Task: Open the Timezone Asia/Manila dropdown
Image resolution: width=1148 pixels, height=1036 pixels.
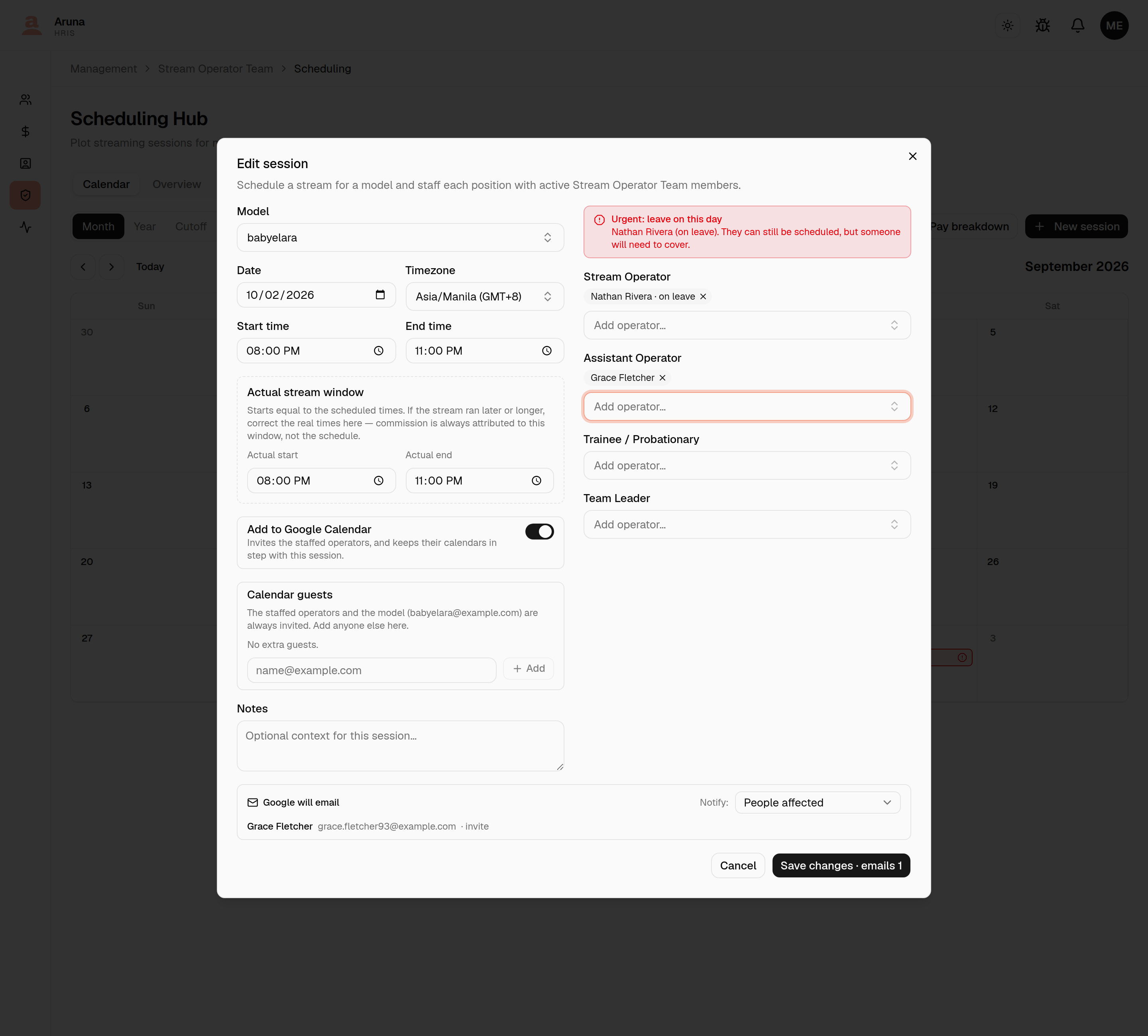Action: click(x=485, y=296)
